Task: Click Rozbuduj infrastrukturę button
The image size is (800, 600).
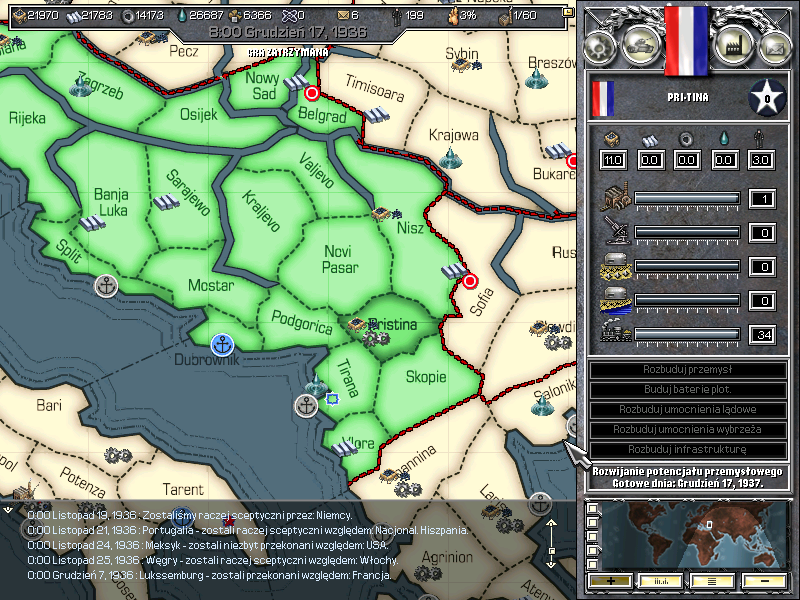Action: (687, 449)
